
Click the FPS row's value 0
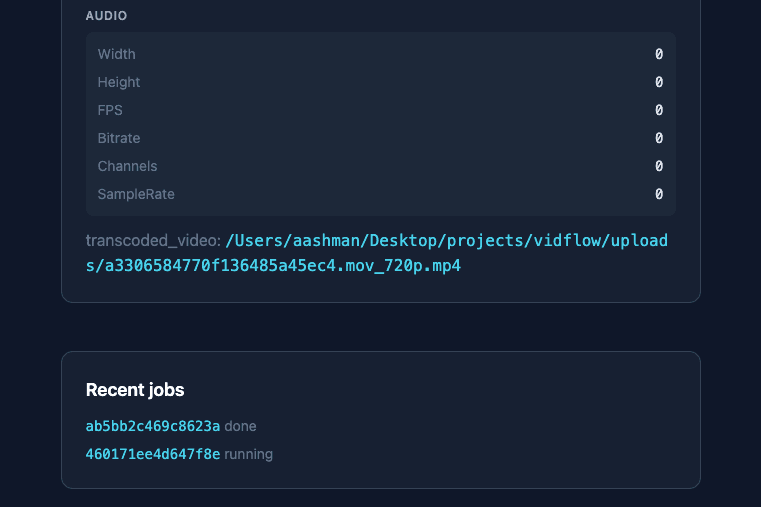(659, 110)
